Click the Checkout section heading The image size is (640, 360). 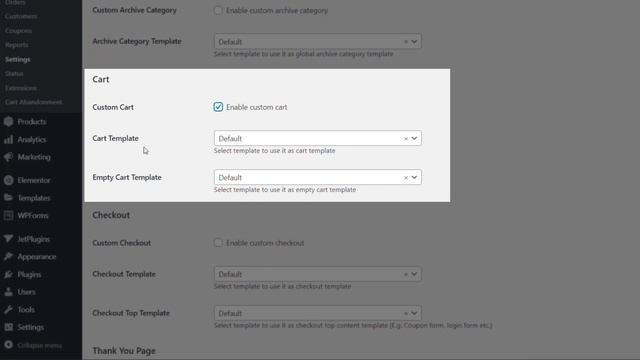click(x=111, y=215)
